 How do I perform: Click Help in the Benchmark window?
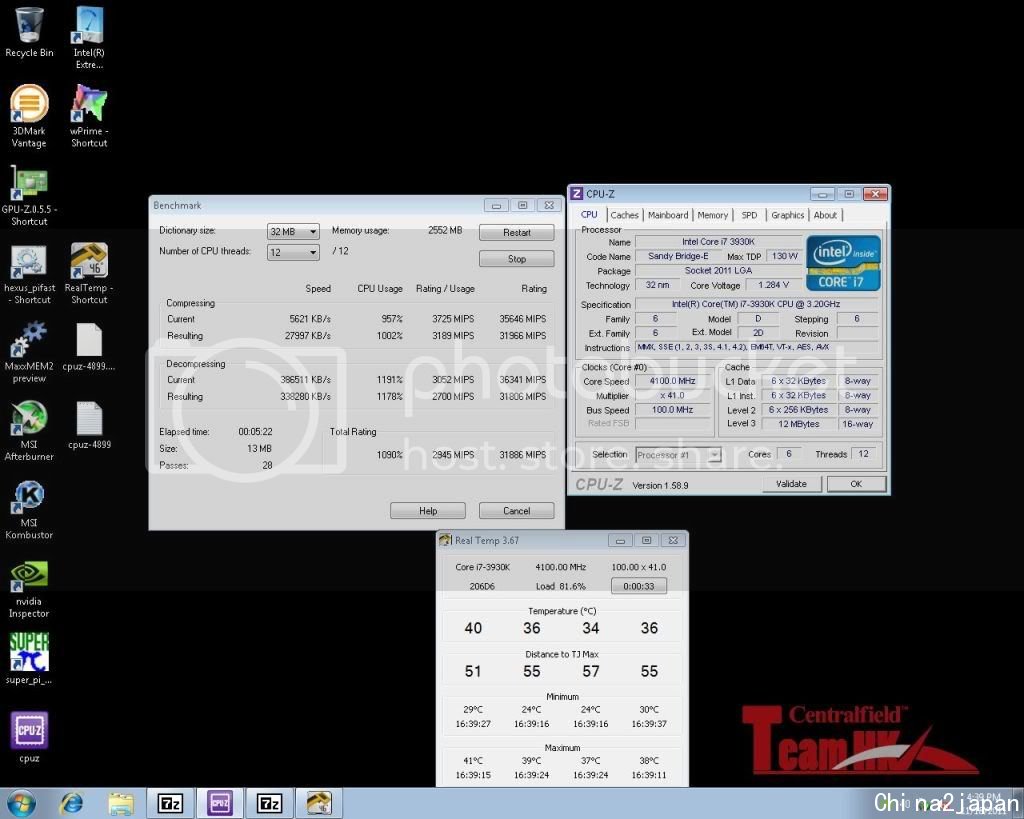tap(428, 511)
